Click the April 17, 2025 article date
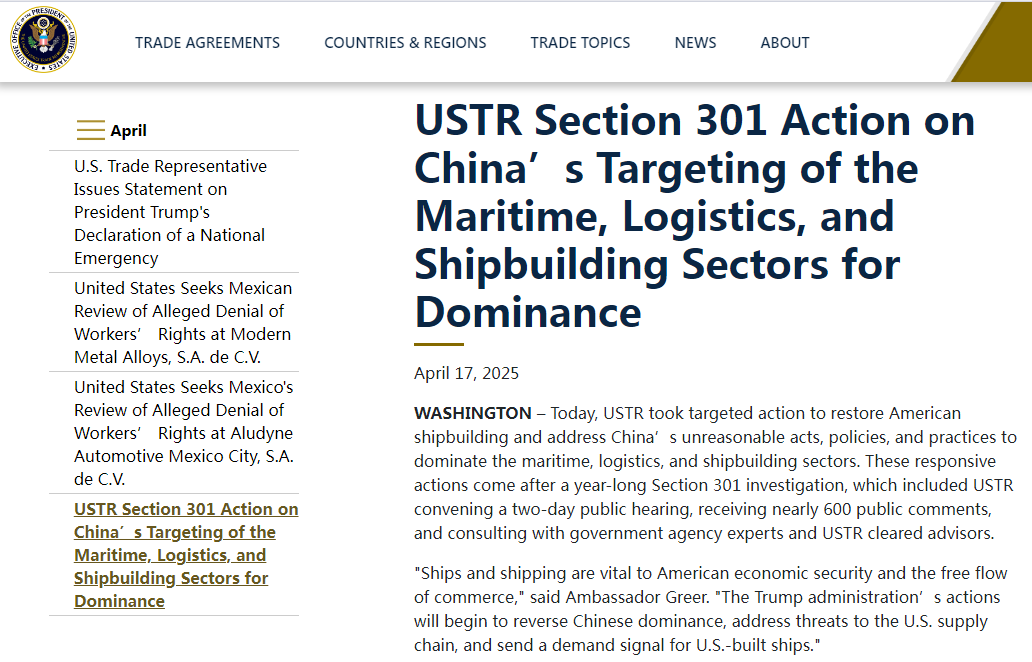This screenshot has width=1032, height=662. [x=466, y=374]
